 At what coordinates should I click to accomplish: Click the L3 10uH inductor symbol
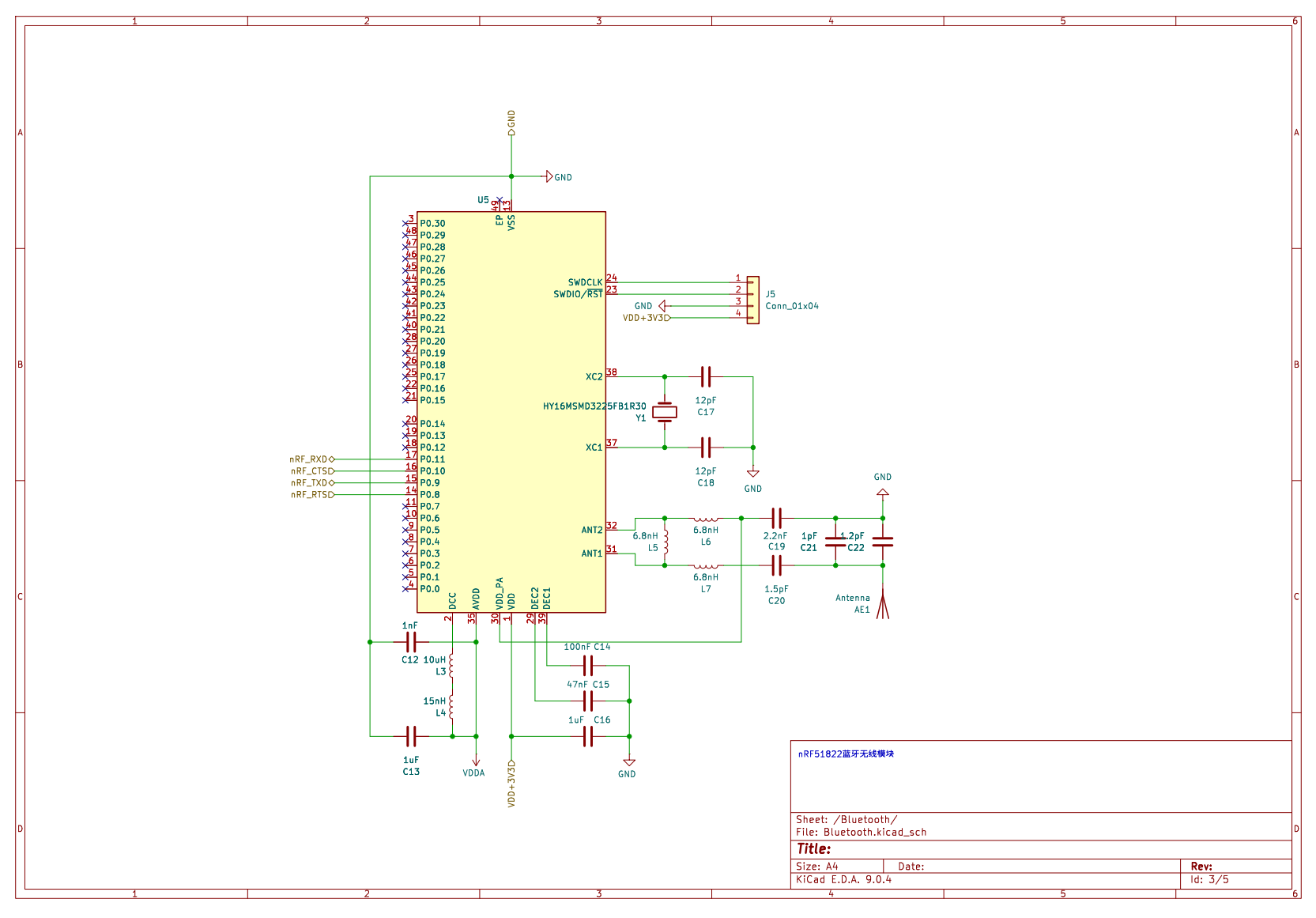click(451, 666)
